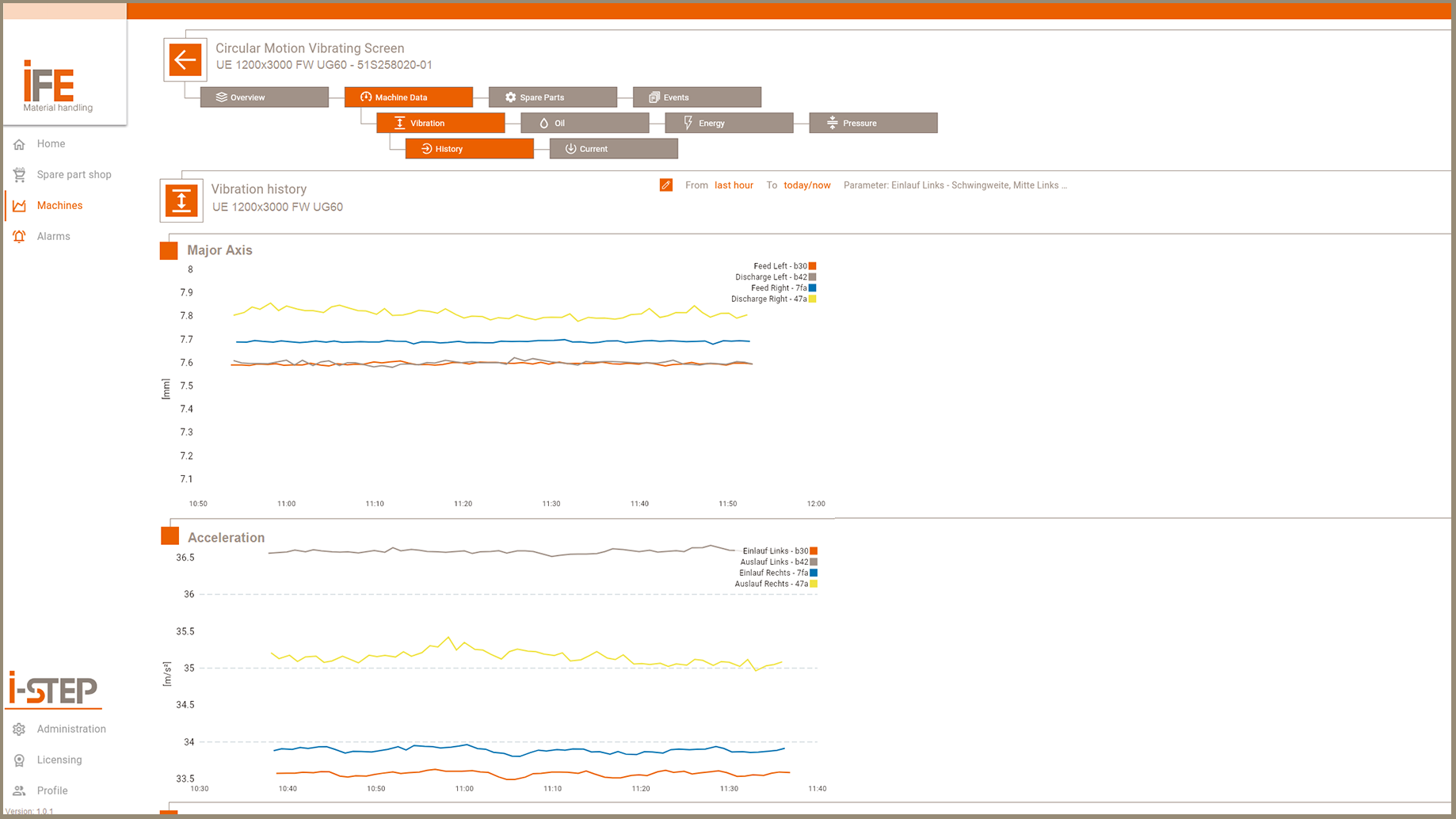Toggle Discharge Right - 47a legend entry

(x=772, y=299)
